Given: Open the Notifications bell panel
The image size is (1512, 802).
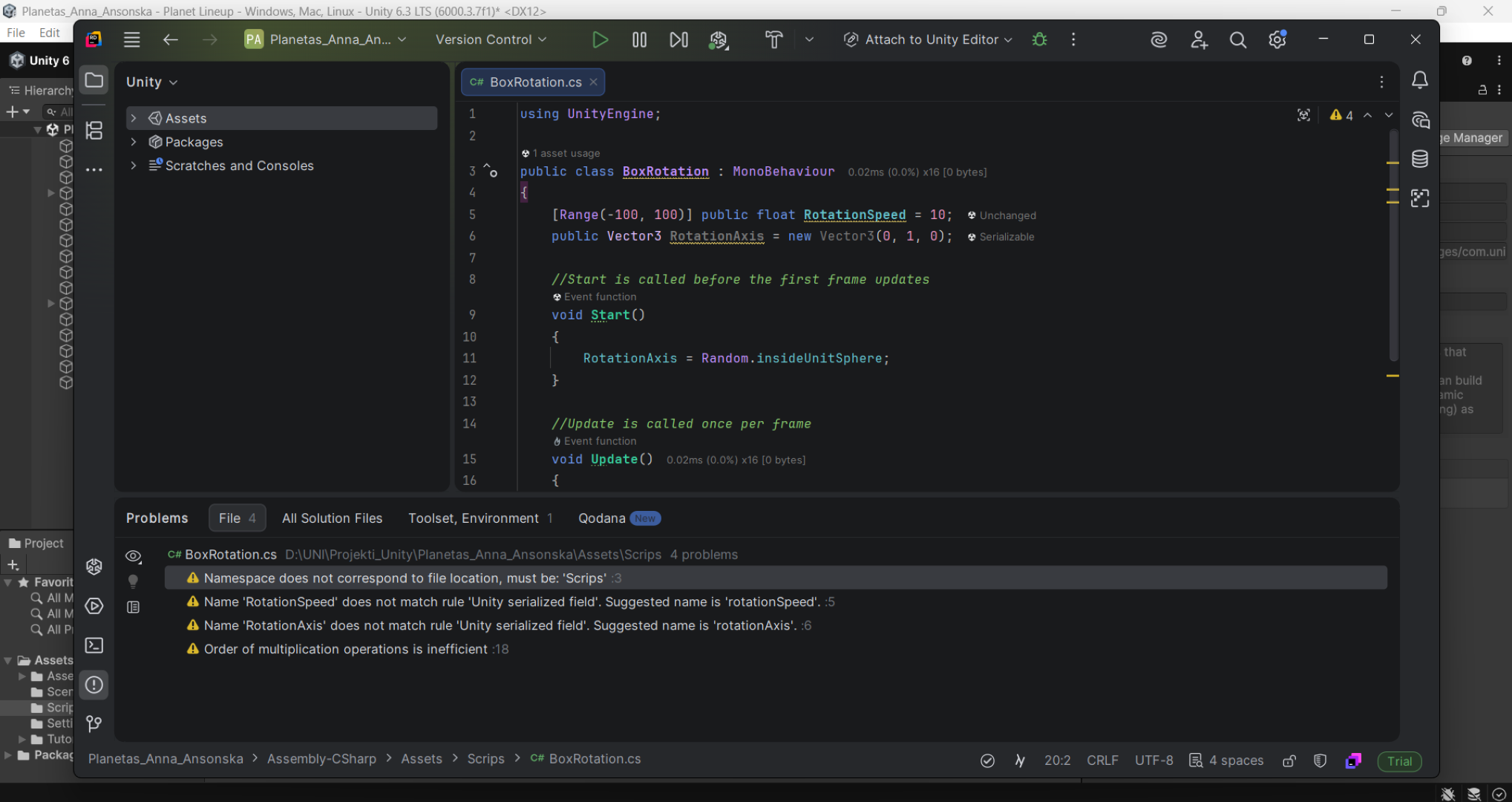Looking at the screenshot, I should tap(1419, 80).
